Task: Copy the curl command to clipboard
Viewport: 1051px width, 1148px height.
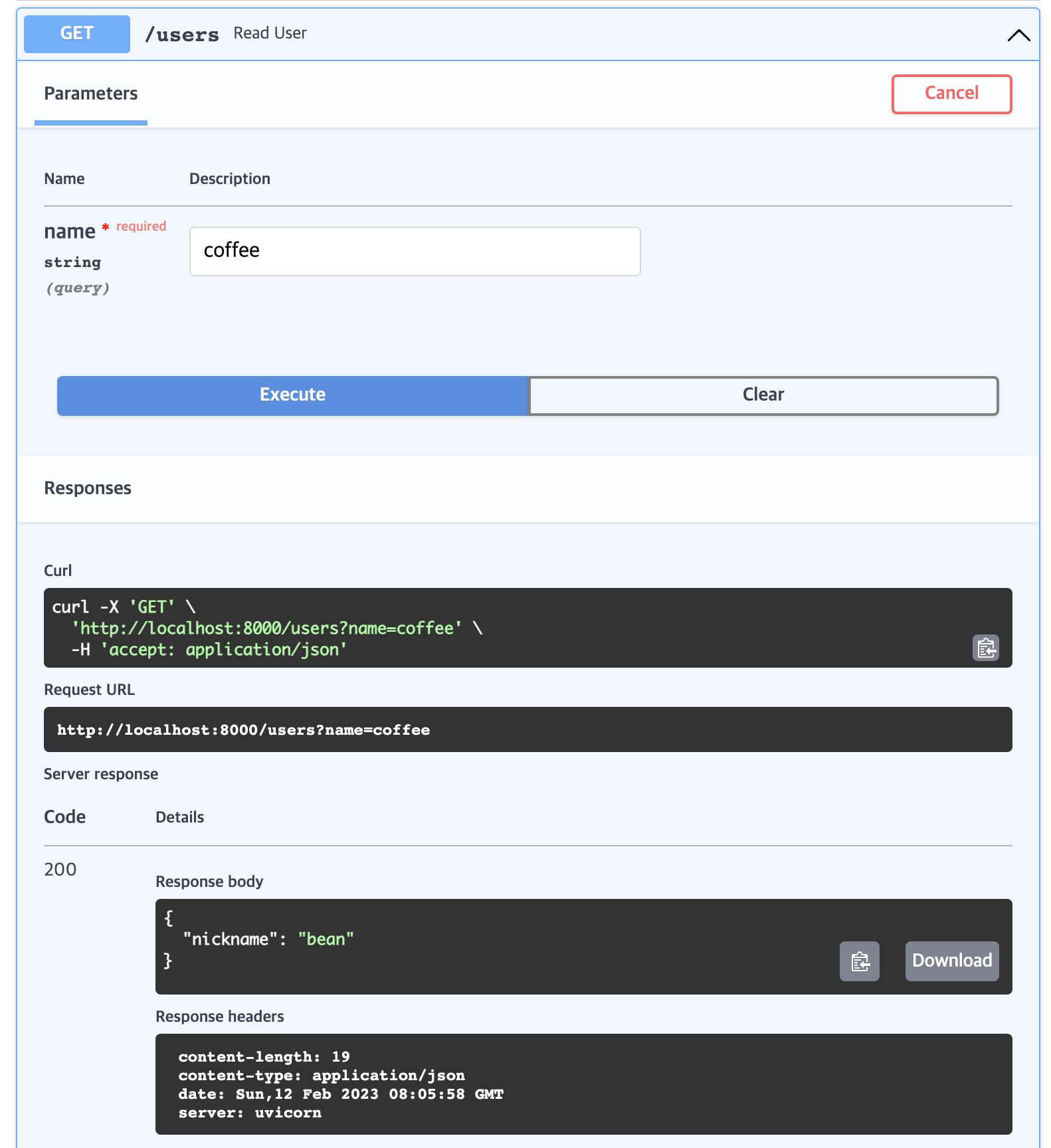Action: [986, 648]
